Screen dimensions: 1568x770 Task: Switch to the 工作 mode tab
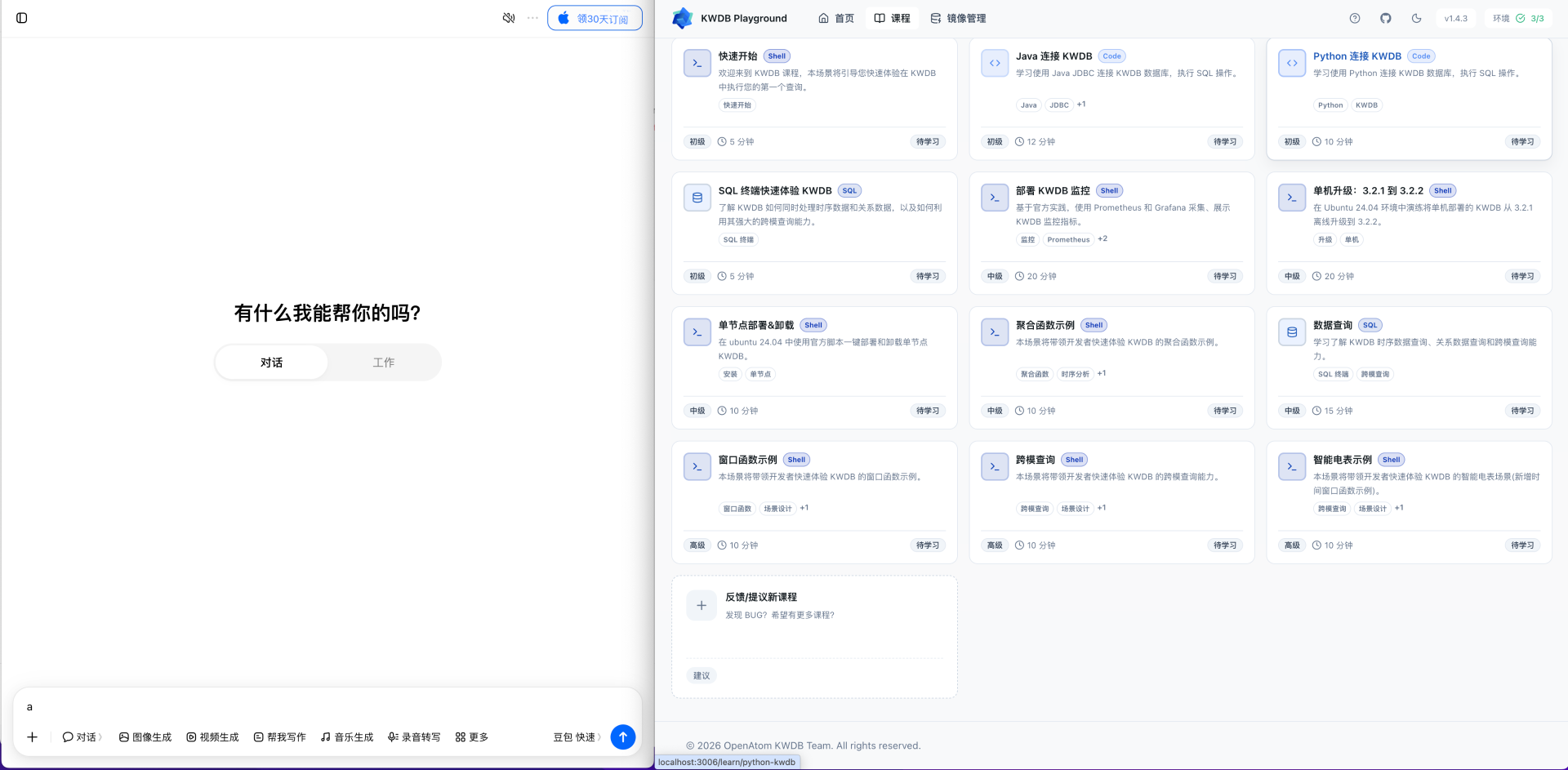pyautogui.click(x=384, y=363)
